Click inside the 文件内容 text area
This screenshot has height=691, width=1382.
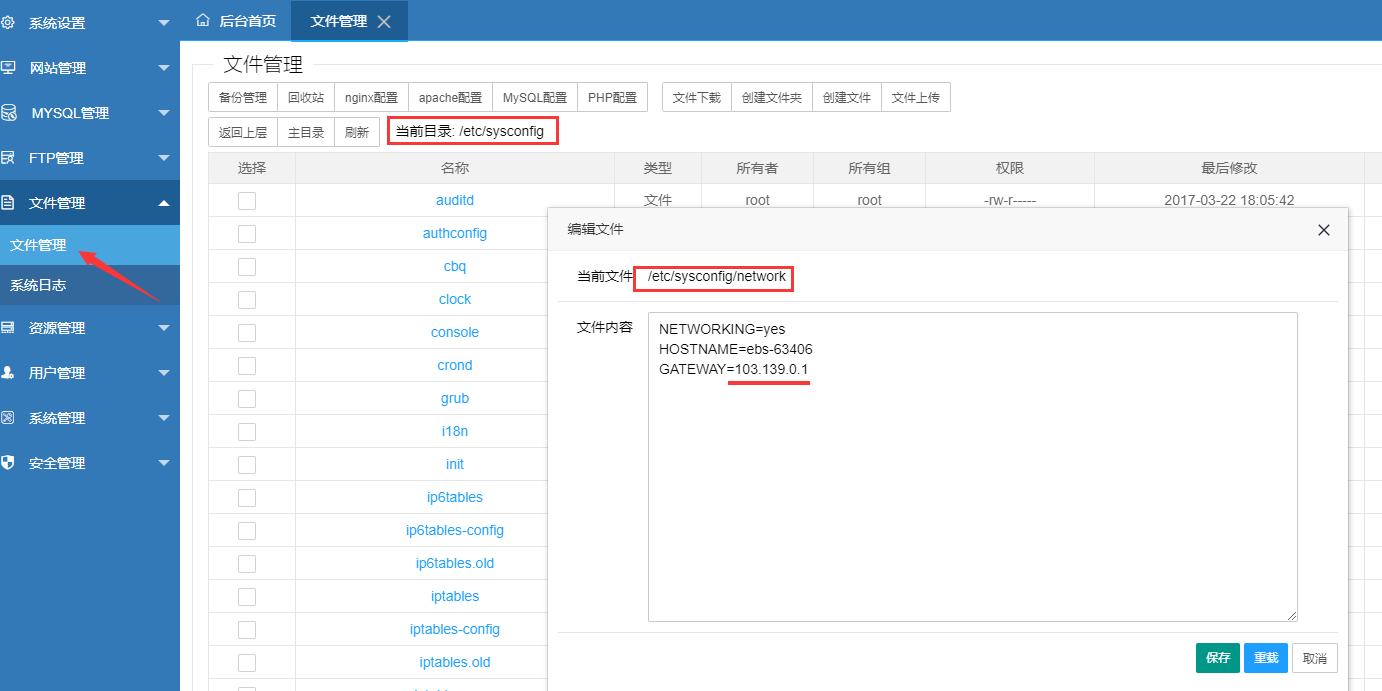(x=972, y=500)
